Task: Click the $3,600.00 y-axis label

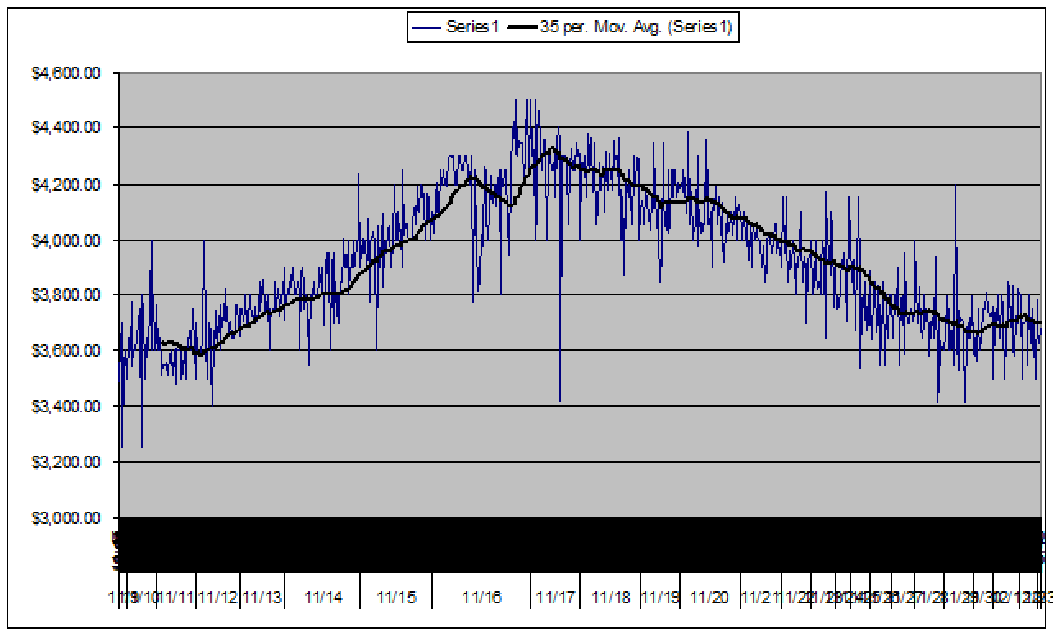Action: pyautogui.click(x=66, y=351)
